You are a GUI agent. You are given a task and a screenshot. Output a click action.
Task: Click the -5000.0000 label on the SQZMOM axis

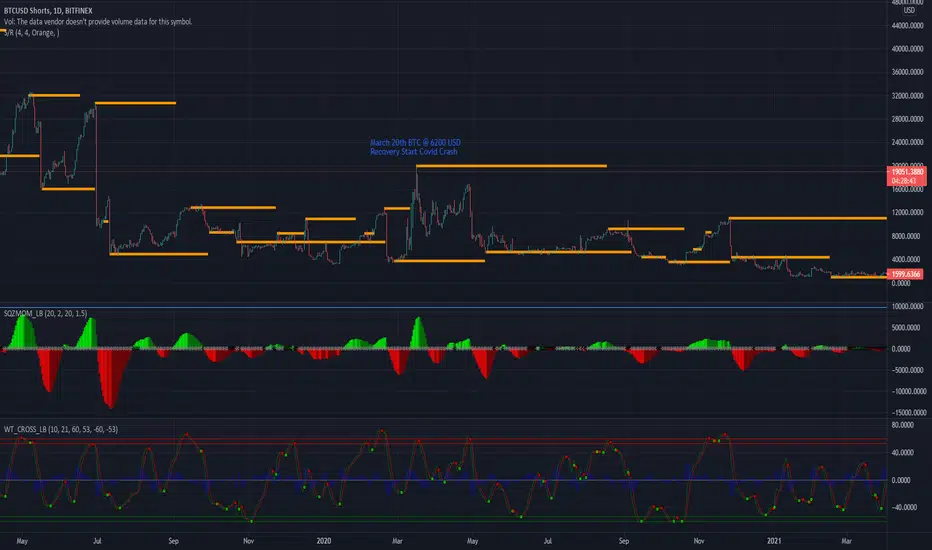907,370
